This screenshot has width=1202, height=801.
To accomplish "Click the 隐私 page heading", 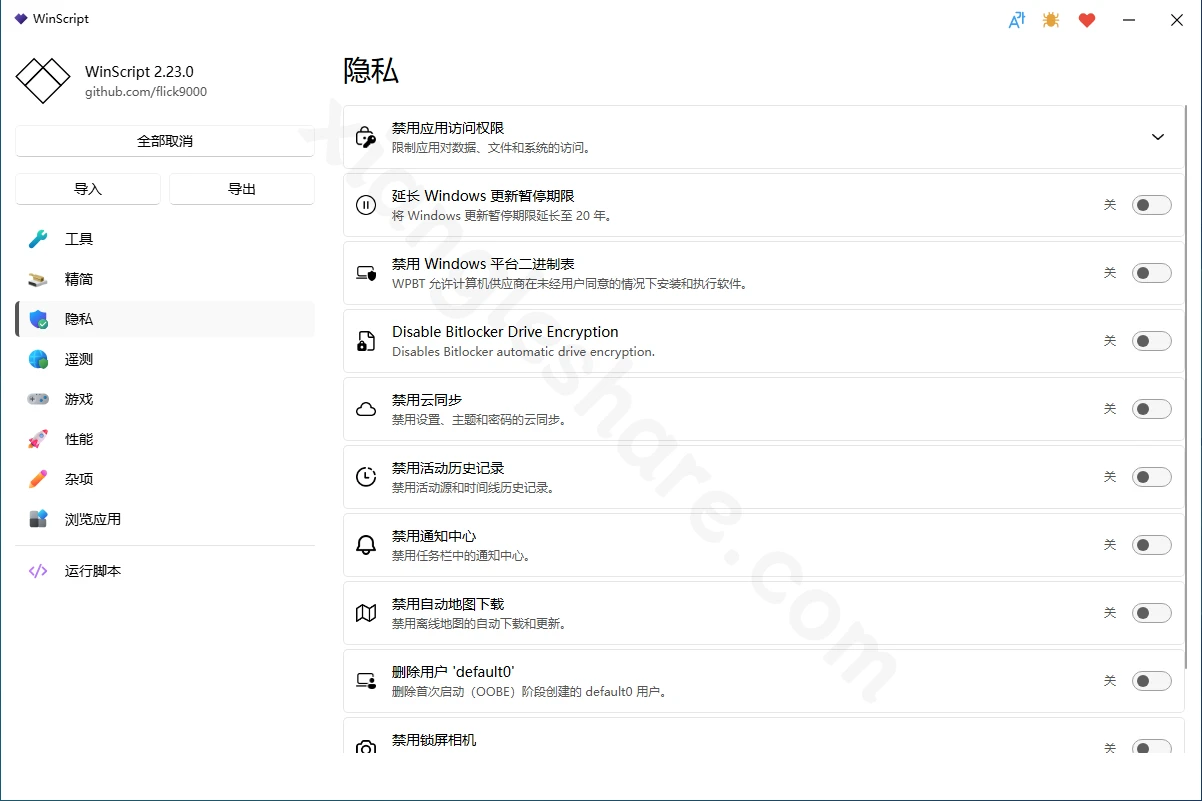I will (371, 70).
